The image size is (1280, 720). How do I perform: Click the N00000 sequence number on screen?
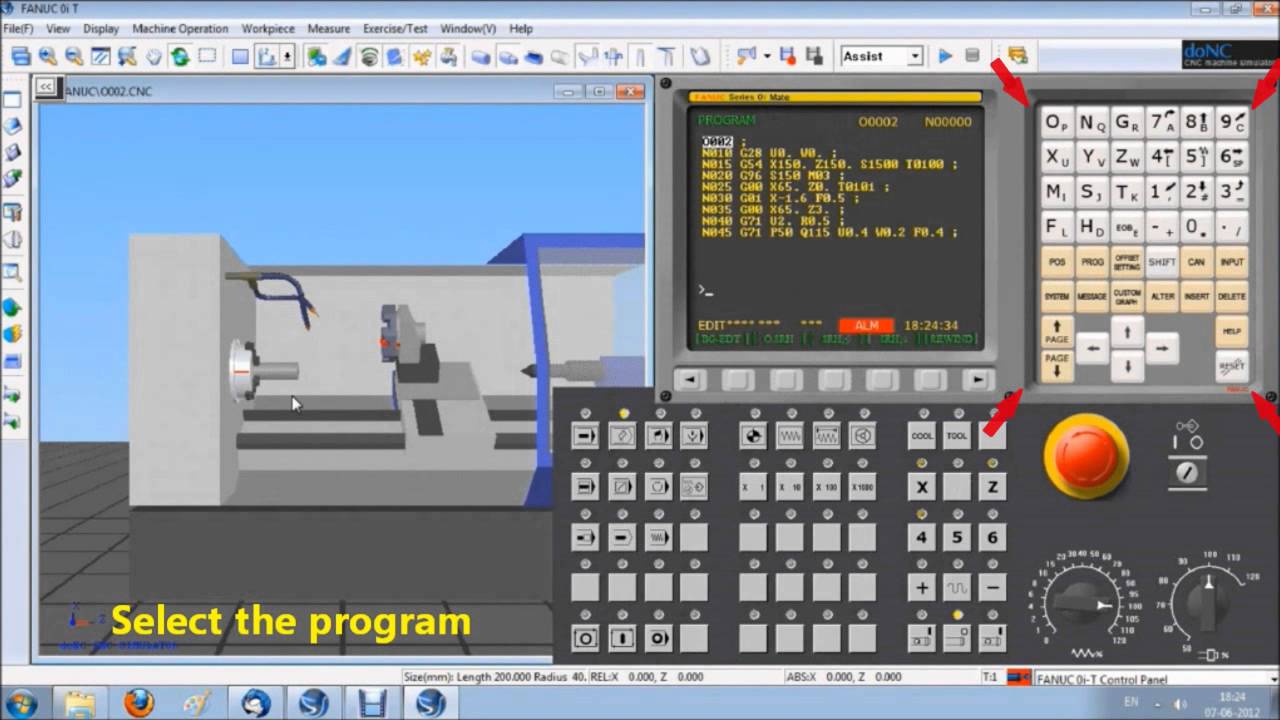[948, 122]
